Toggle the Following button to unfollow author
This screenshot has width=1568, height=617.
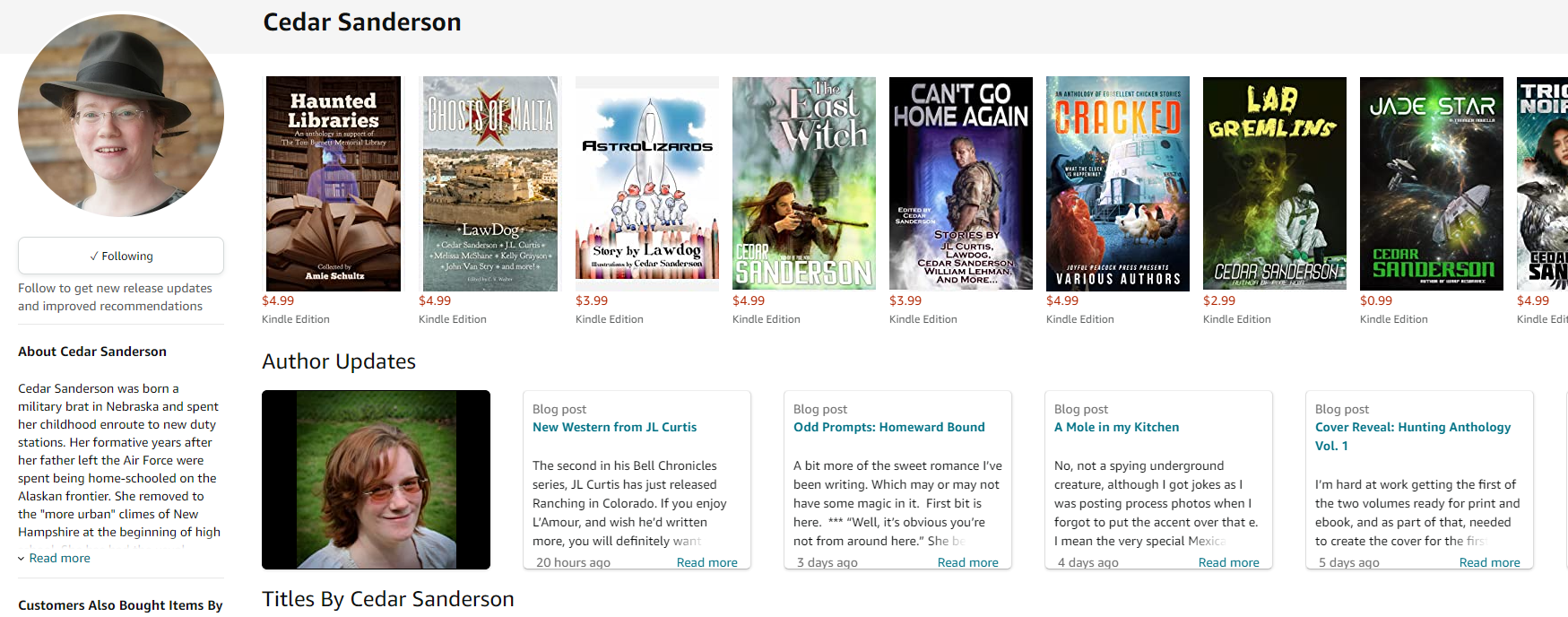pos(121,256)
